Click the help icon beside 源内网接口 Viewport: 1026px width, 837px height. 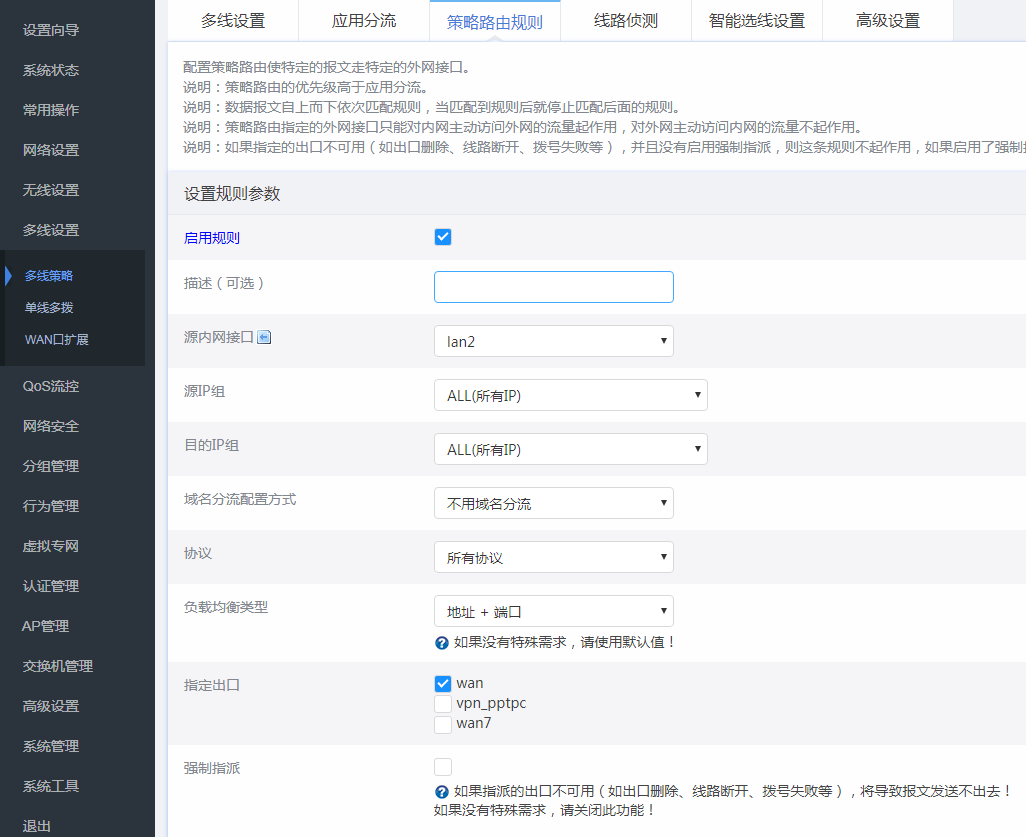click(x=264, y=338)
